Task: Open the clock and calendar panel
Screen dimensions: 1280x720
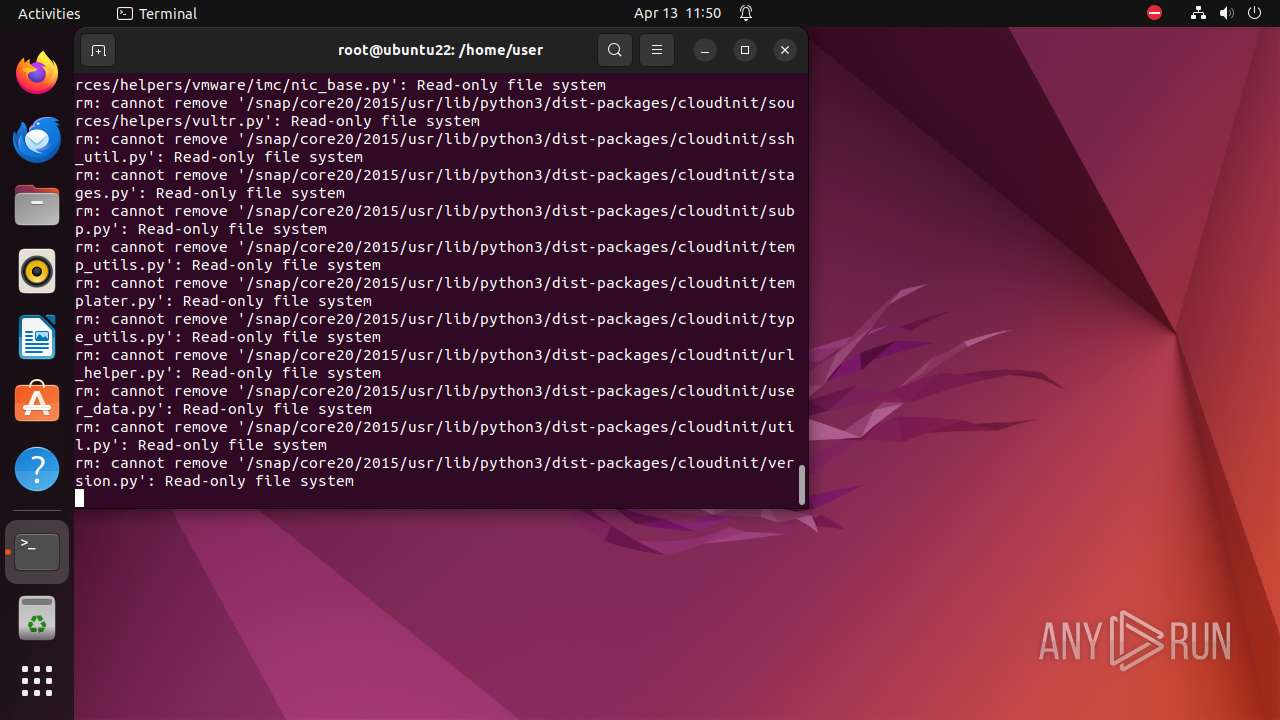Action: 677,13
